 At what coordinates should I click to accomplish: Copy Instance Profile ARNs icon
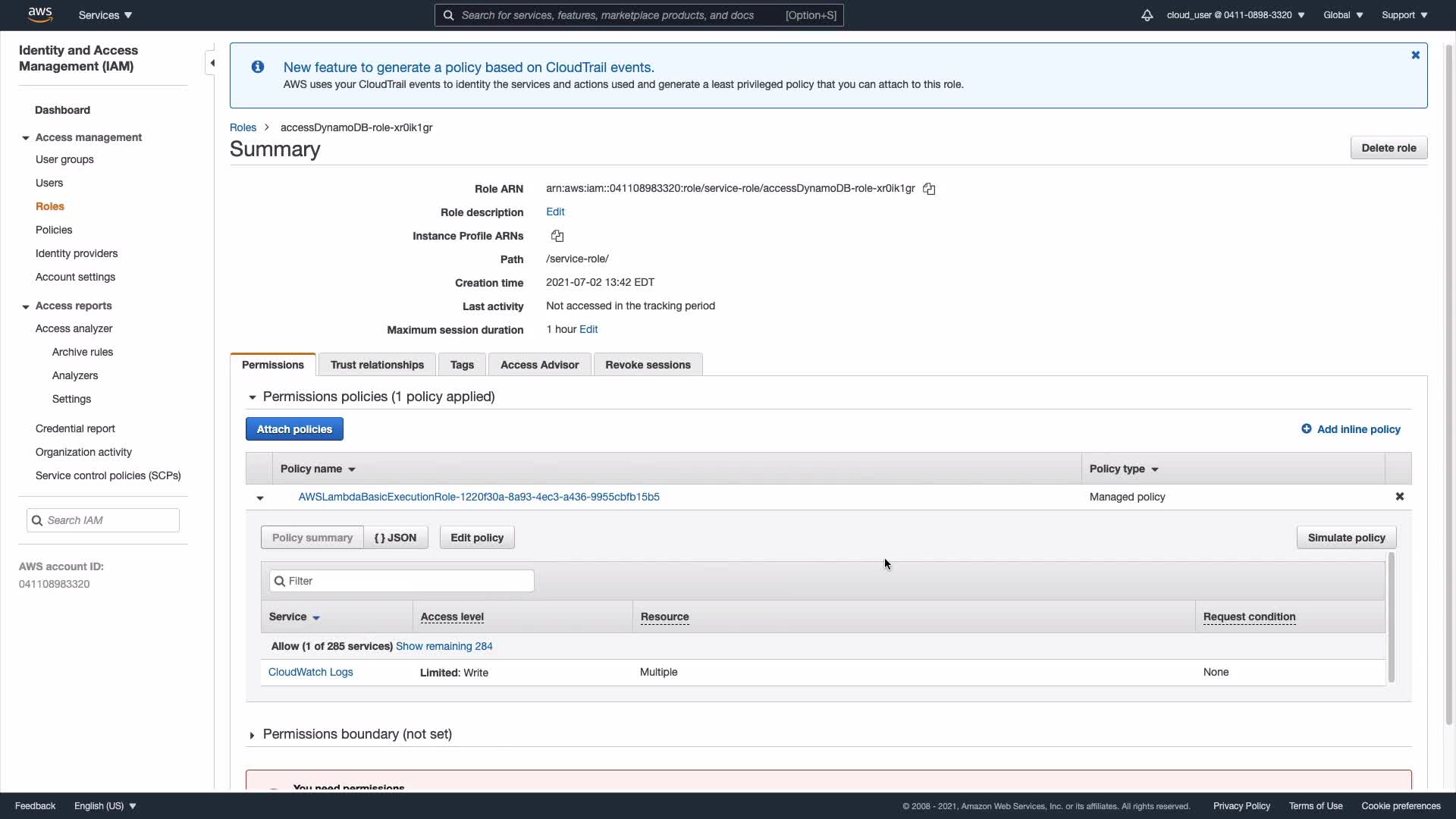(557, 236)
